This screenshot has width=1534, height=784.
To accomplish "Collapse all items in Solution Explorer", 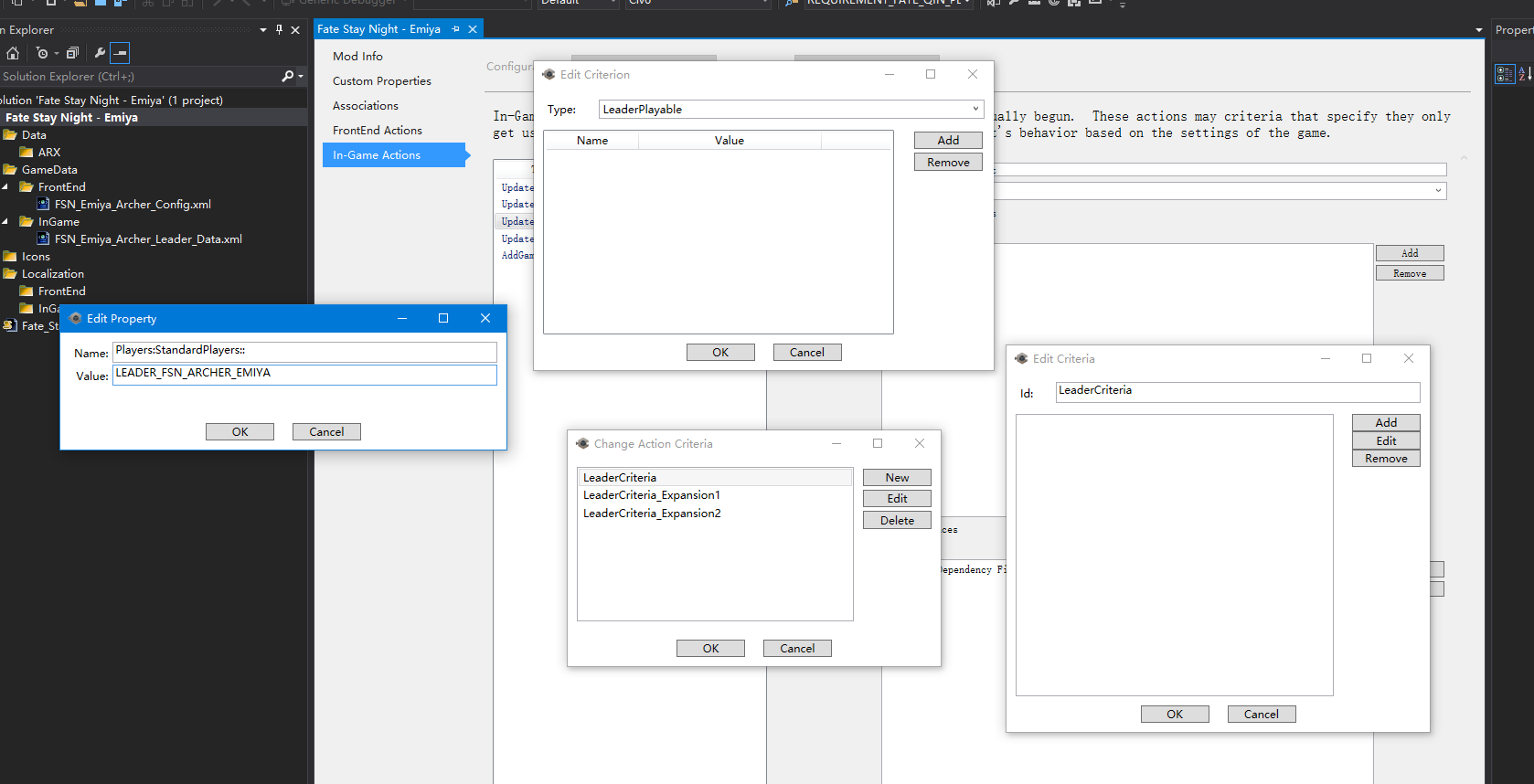I will click(x=72, y=53).
